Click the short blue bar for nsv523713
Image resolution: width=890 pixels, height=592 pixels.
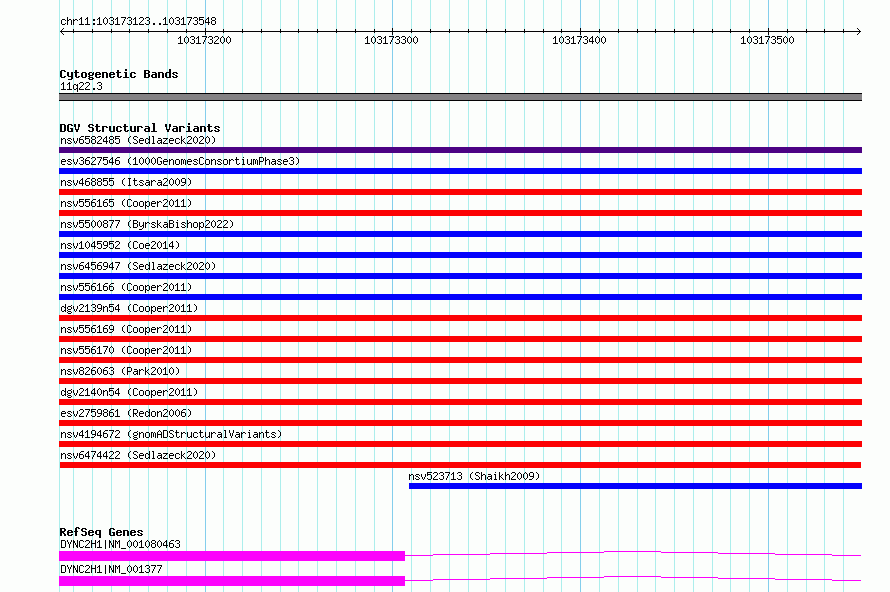pos(635,486)
